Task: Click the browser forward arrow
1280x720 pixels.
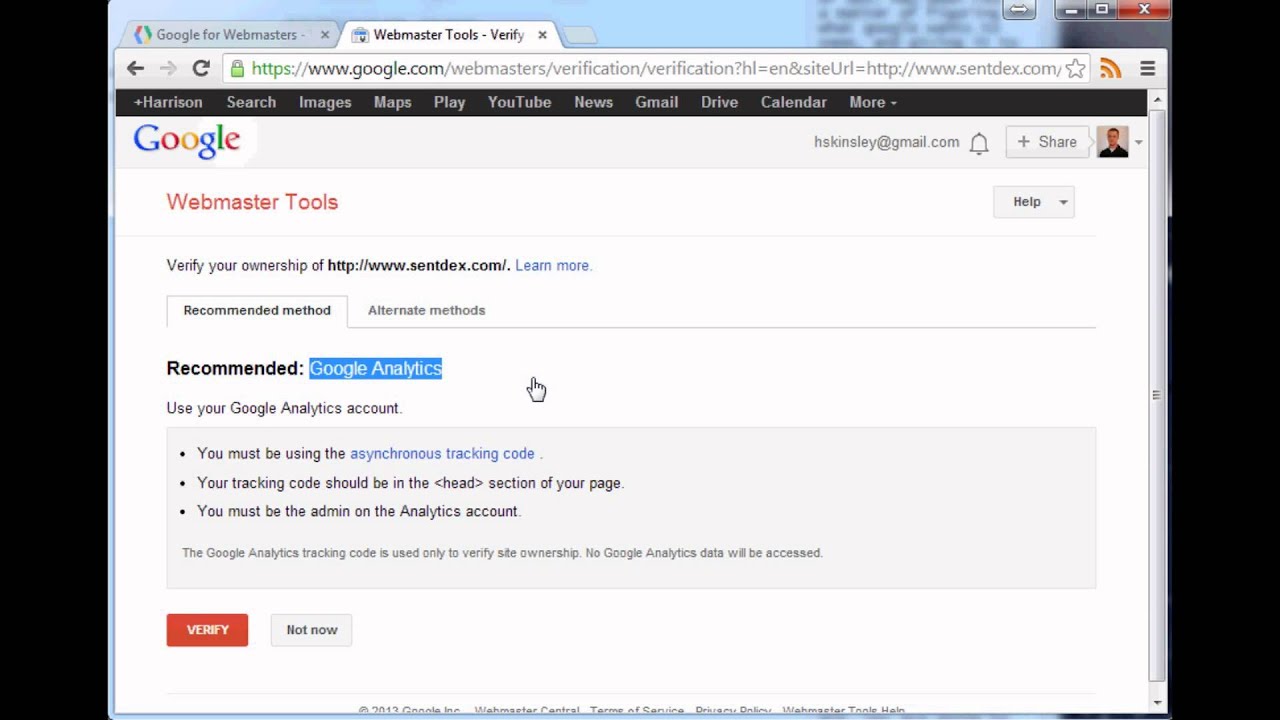Action: (168, 68)
